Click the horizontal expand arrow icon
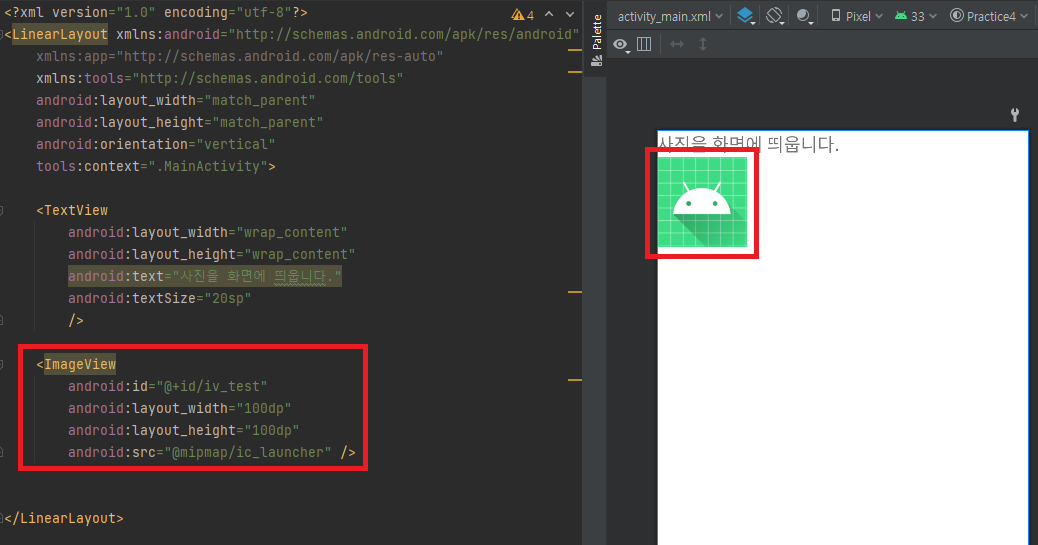The image size is (1038, 545). click(677, 44)
